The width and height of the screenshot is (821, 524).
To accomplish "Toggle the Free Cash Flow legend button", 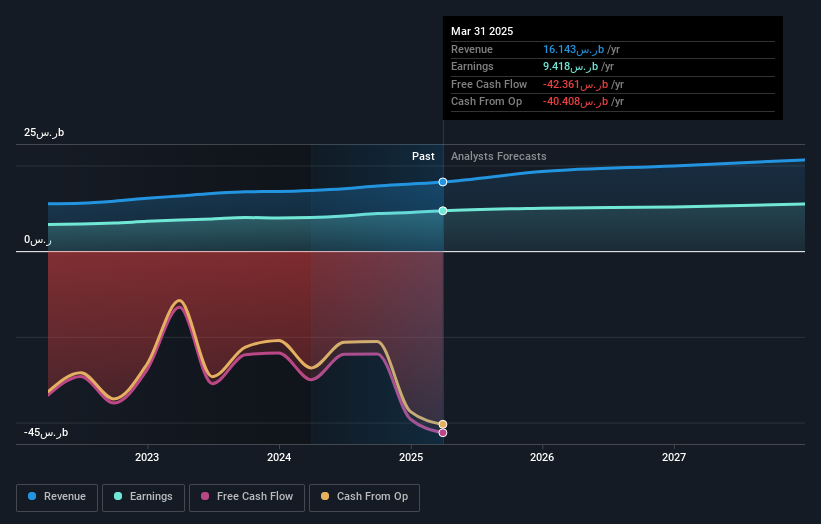I will pyautogui.click(x=247, y=497).
